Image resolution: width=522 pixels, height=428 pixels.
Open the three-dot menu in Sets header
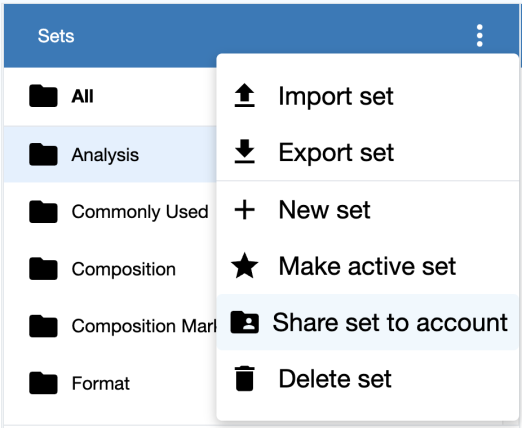pos(479,36)
